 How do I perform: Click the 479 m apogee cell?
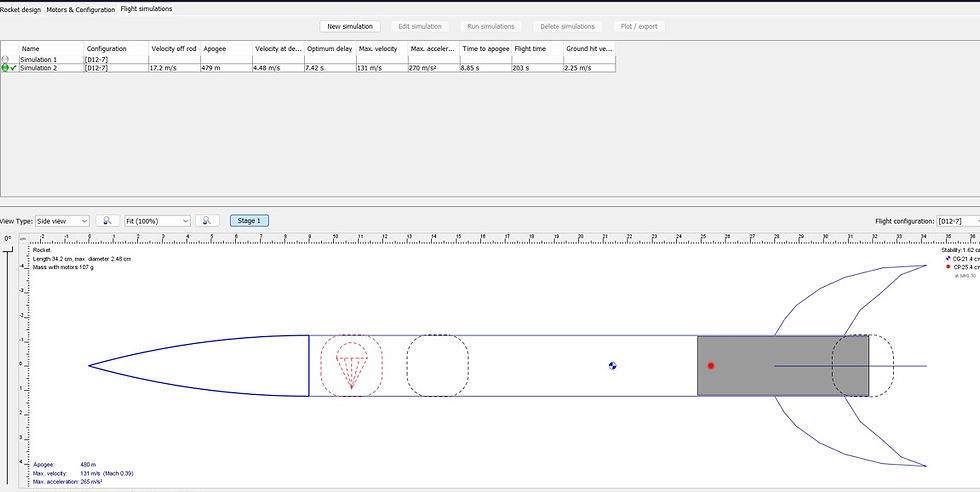[226, 68]
